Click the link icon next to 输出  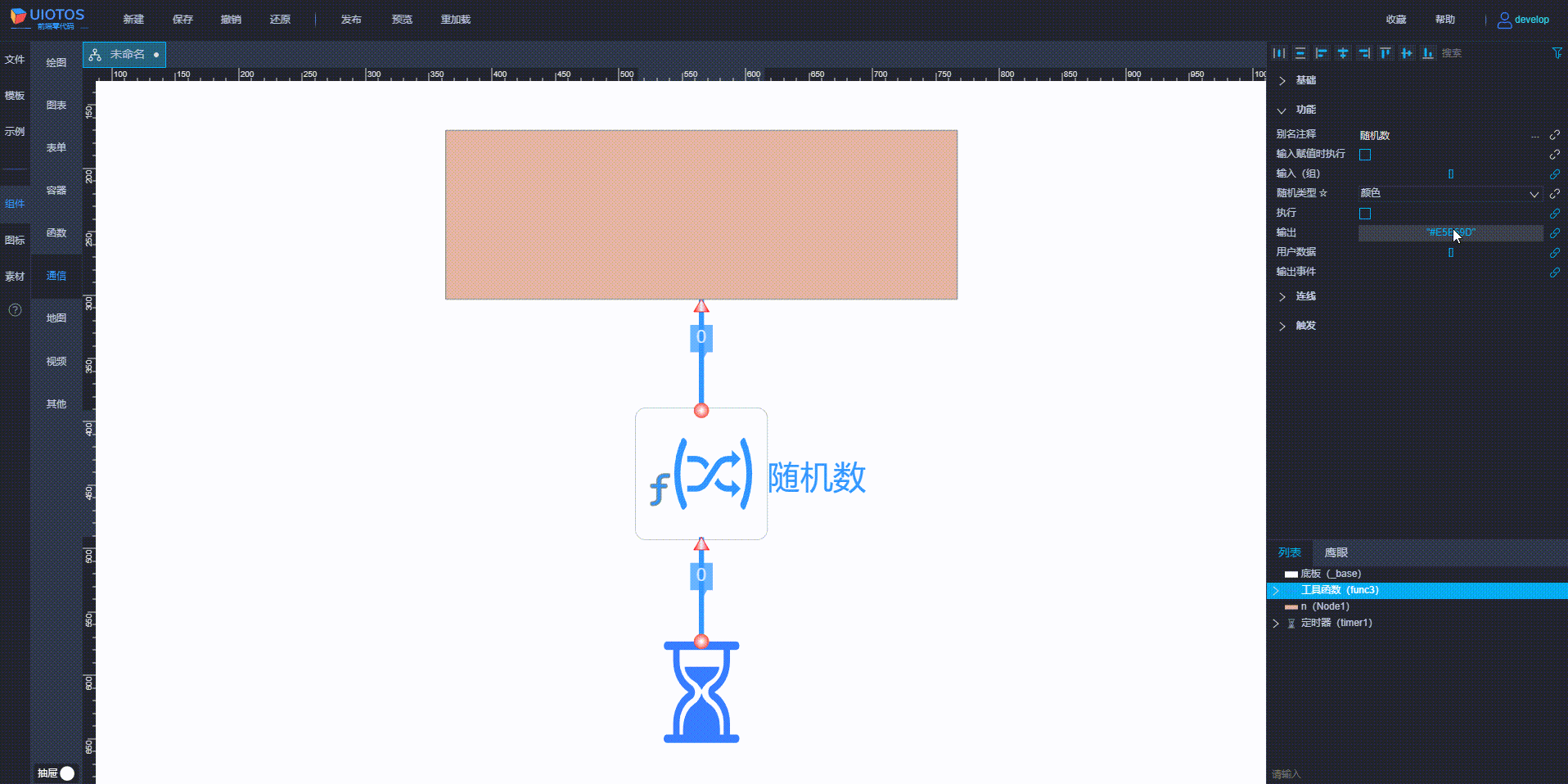tap(1555, 233)
